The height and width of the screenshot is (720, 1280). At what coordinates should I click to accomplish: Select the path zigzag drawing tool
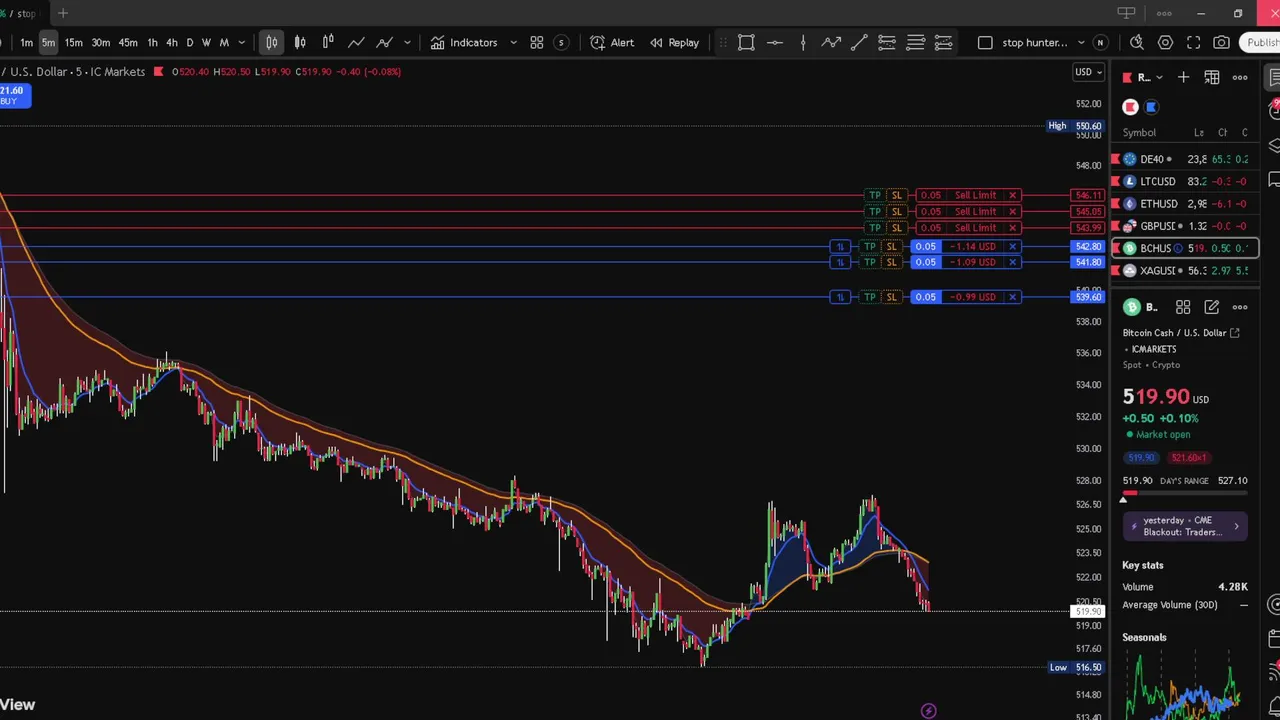831,42
